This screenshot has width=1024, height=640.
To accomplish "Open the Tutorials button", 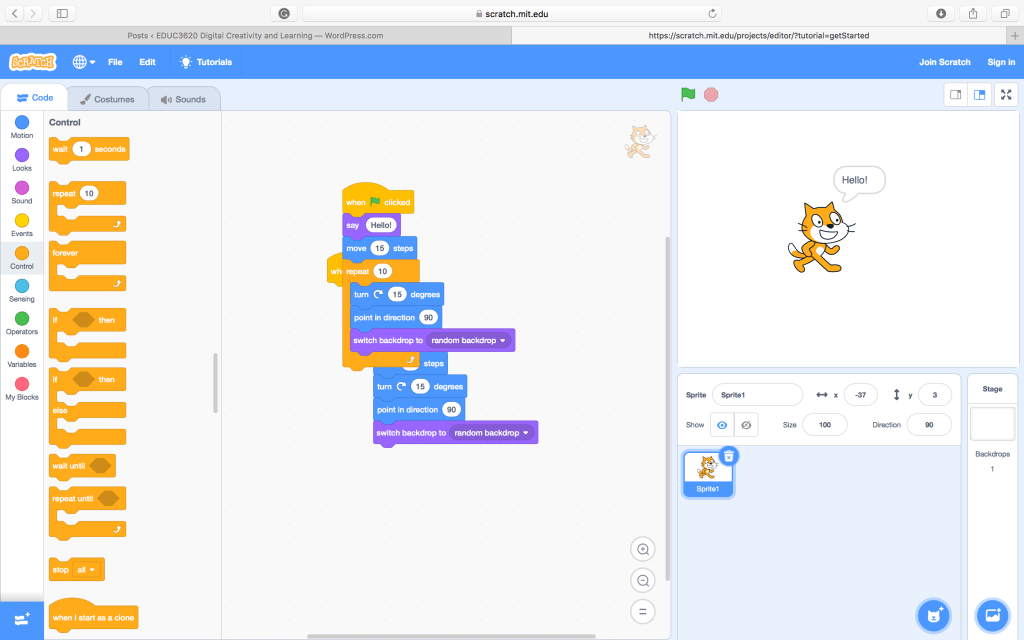I will [x=206, y=62].
